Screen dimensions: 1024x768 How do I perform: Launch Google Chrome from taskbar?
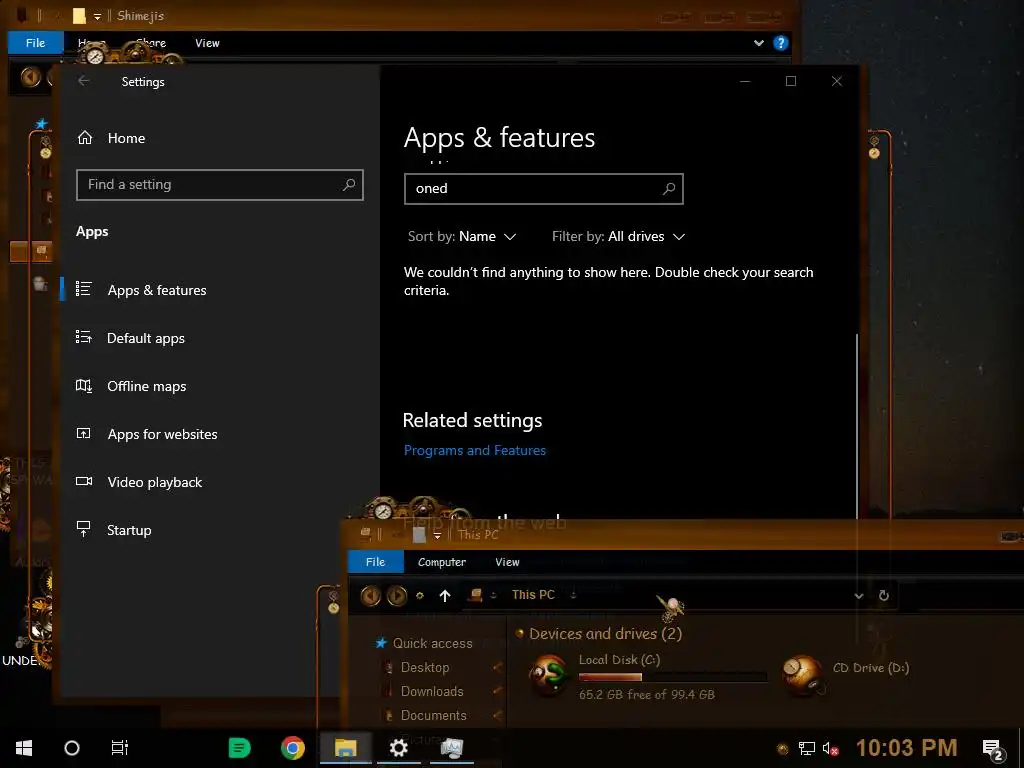tap(293, 748)
